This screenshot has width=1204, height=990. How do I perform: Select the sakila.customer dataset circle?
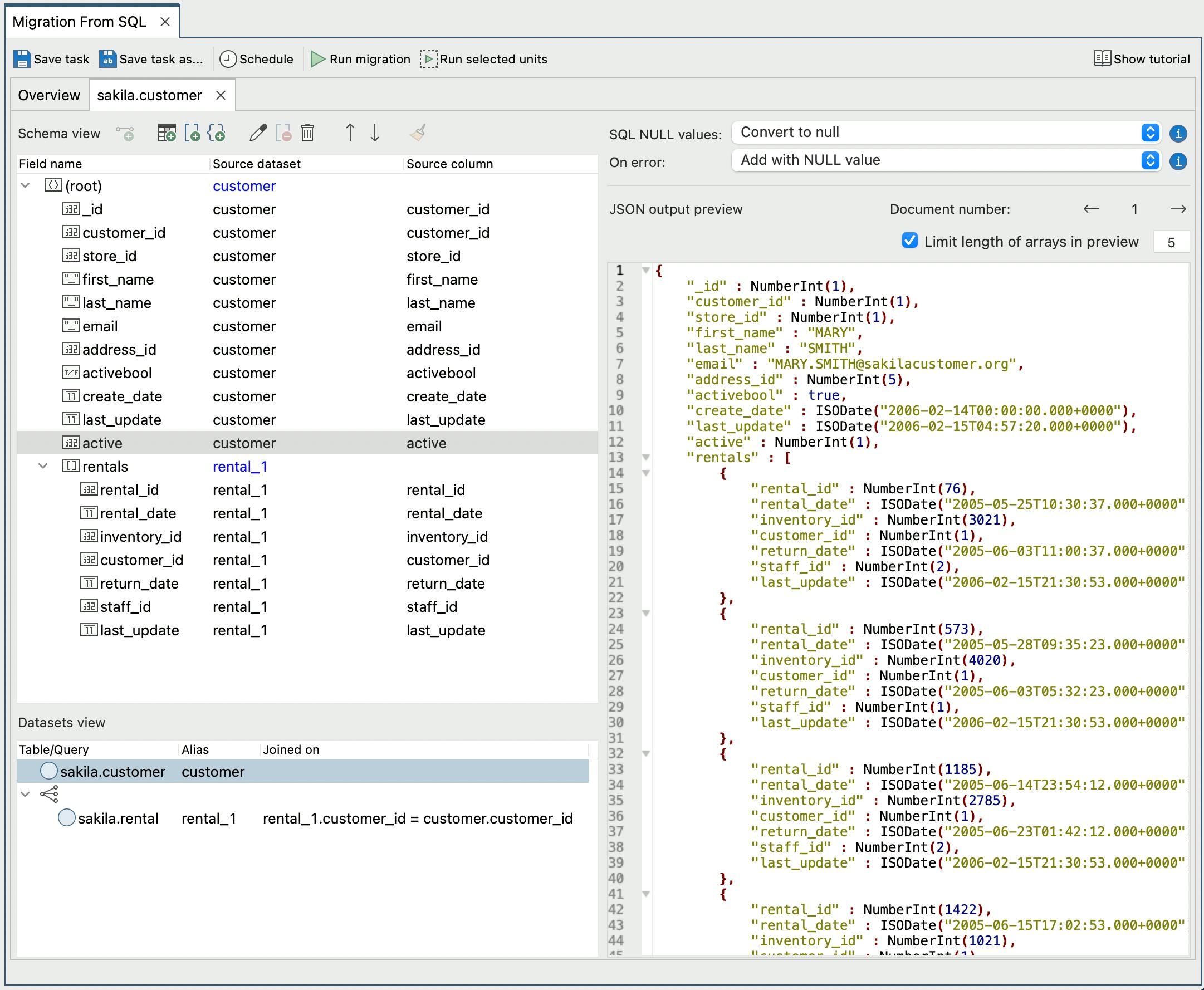pos(49,771)
